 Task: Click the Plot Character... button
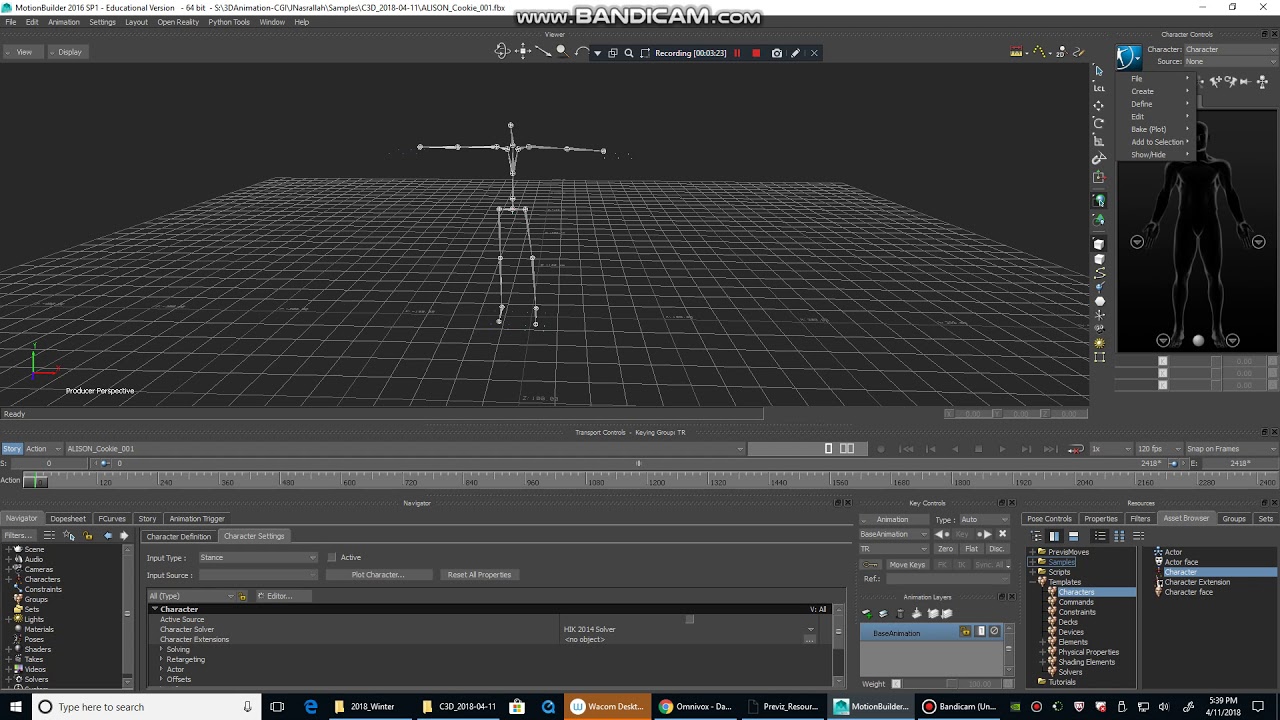378,575
